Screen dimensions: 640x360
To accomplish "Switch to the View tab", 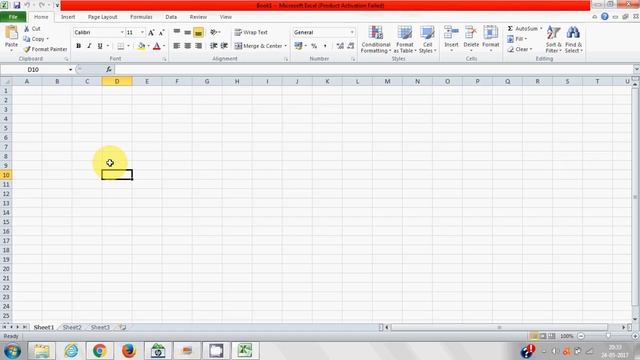I will [225, 17].
